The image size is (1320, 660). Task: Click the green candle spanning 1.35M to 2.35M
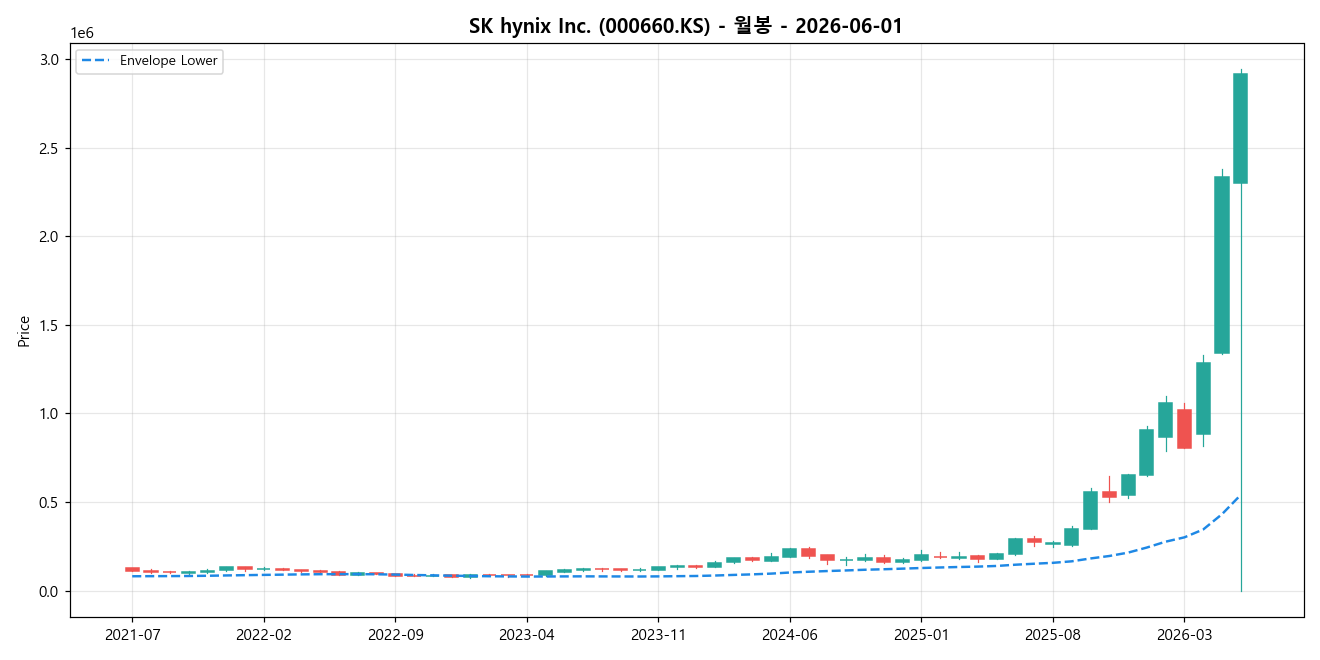pyautogui.click(x=1222, y=265)
